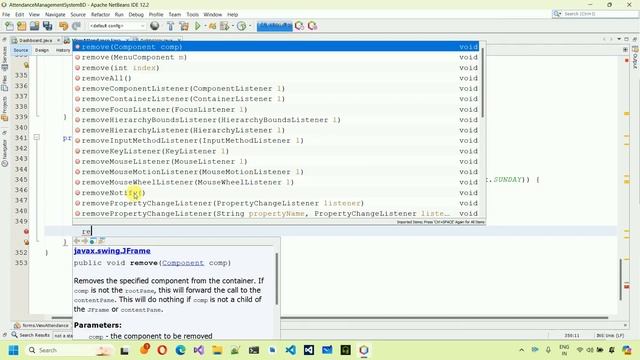This screenshot has height=360, width=640.
Task: Open the default config dropdown
Action: click(117, 26)
